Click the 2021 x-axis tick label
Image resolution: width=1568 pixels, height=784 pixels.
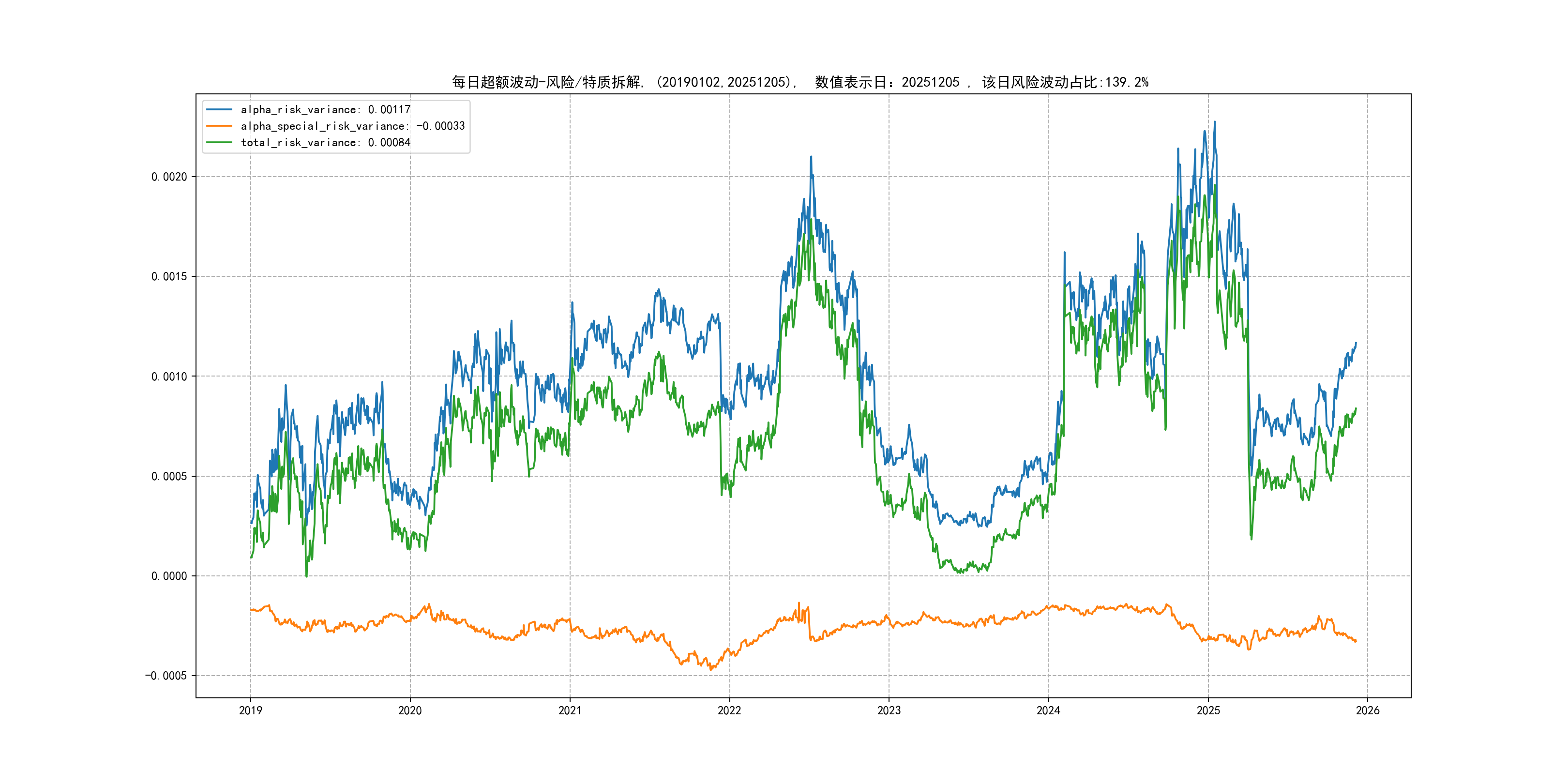(570, 710)
